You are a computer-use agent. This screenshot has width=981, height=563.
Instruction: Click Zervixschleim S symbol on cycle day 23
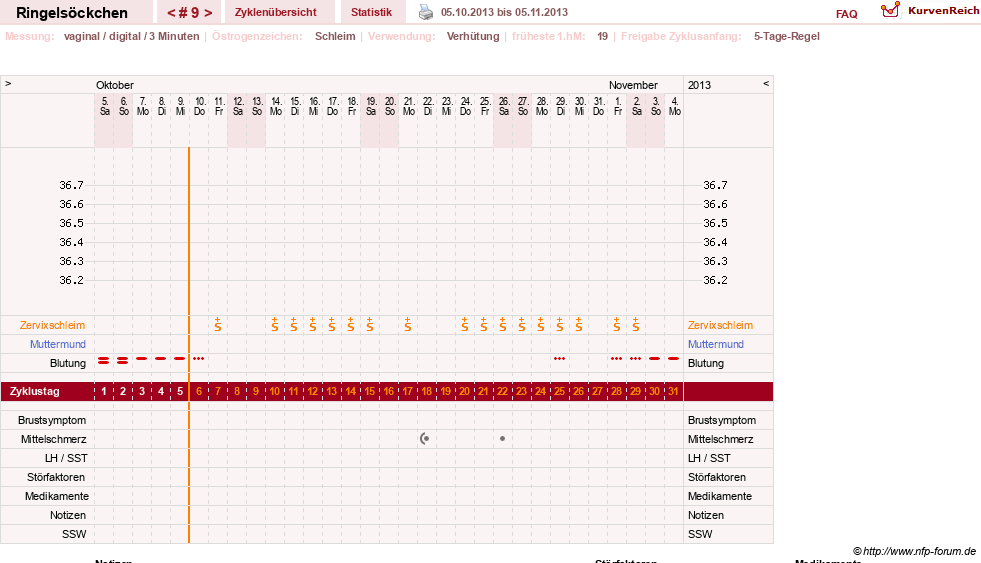click(x=521, y=324)
